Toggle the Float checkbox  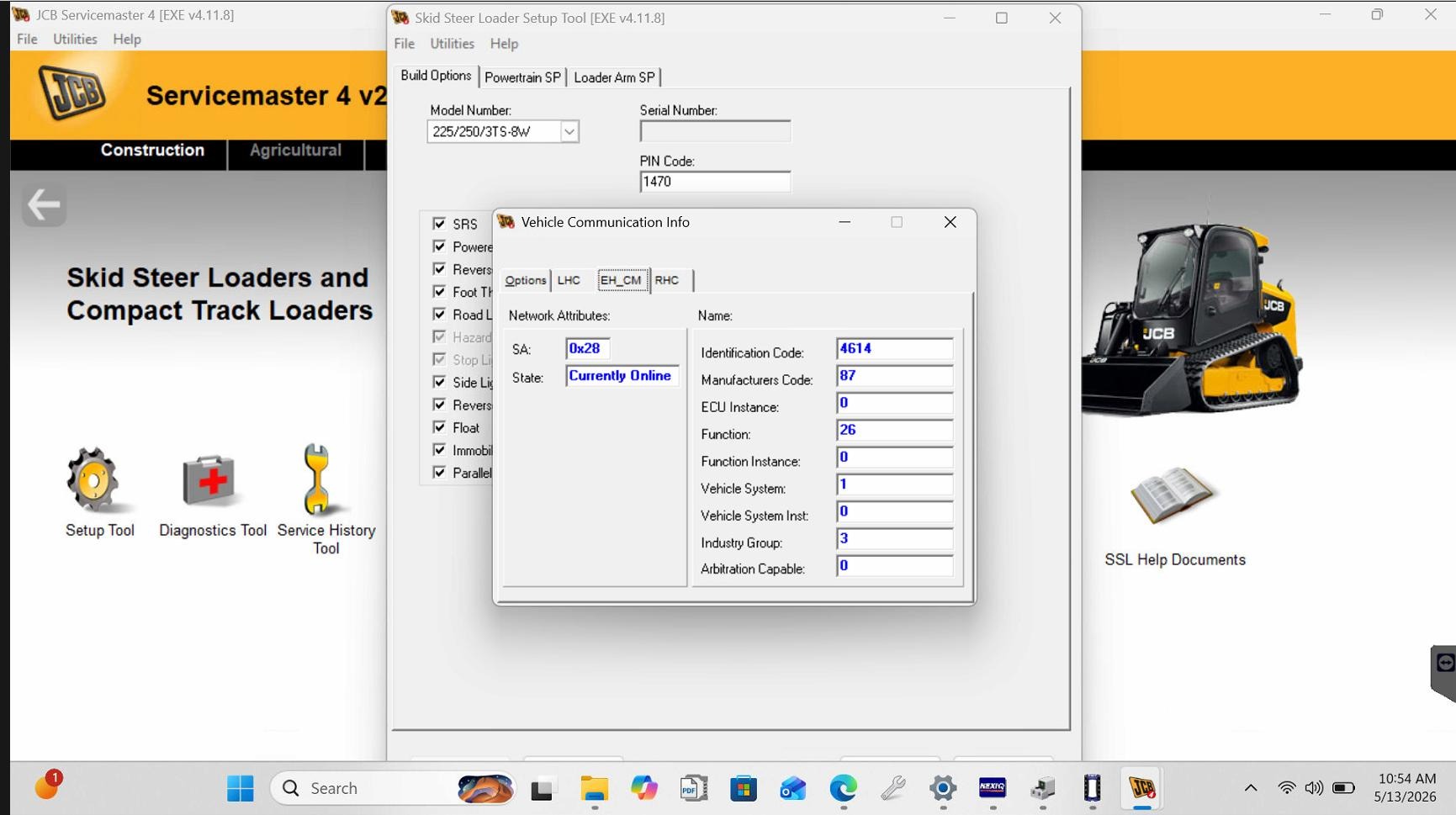point(439,427)
